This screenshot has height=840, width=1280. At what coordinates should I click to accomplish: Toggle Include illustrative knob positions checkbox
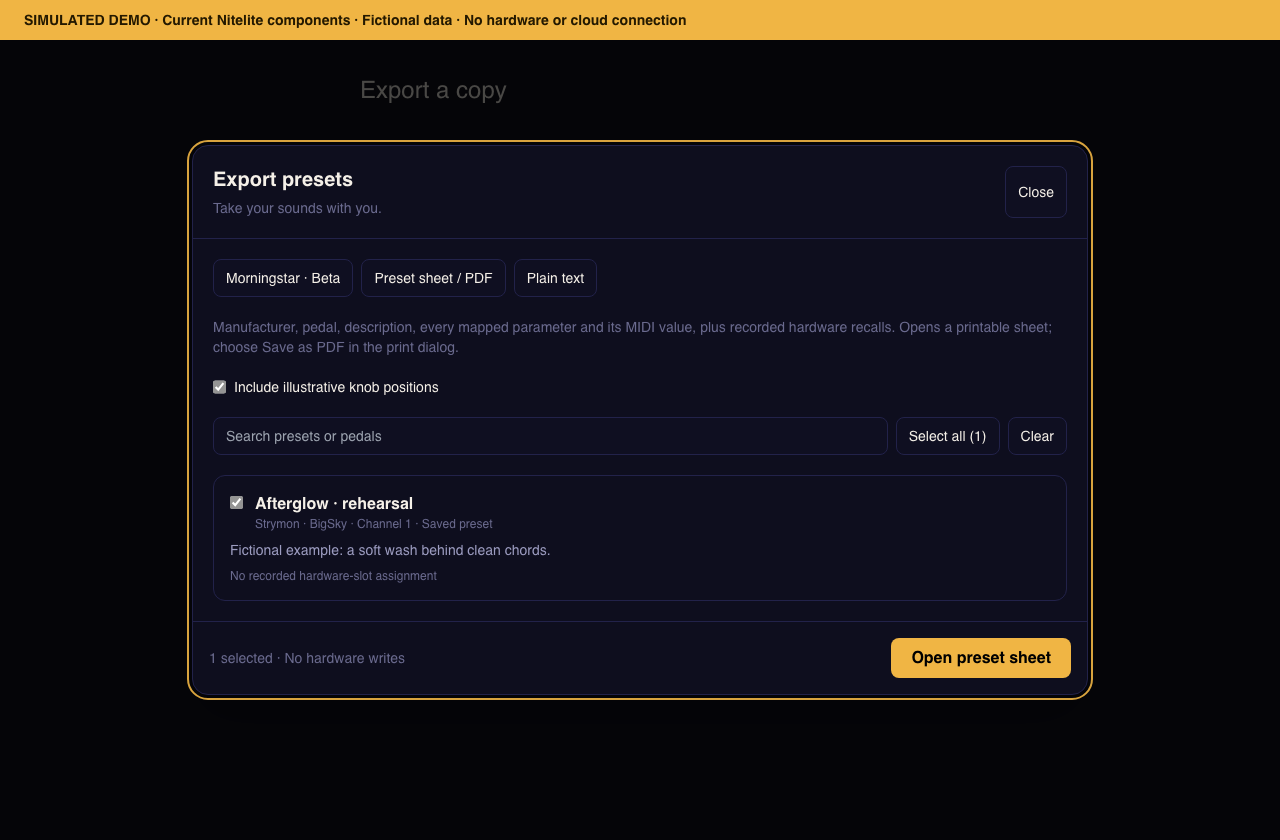coord(220,387)
